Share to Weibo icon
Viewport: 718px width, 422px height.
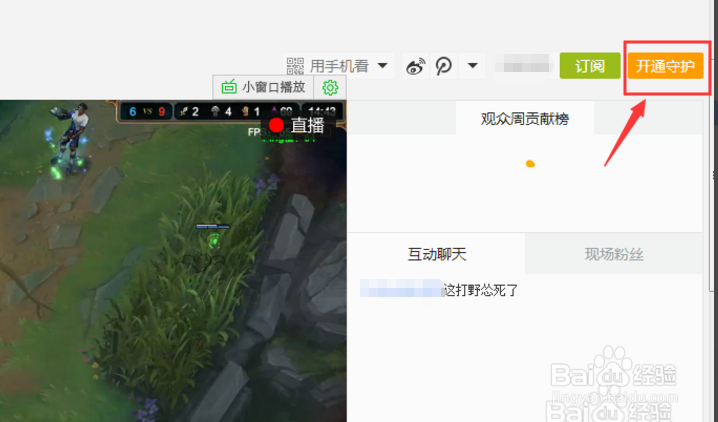(416, 66)
